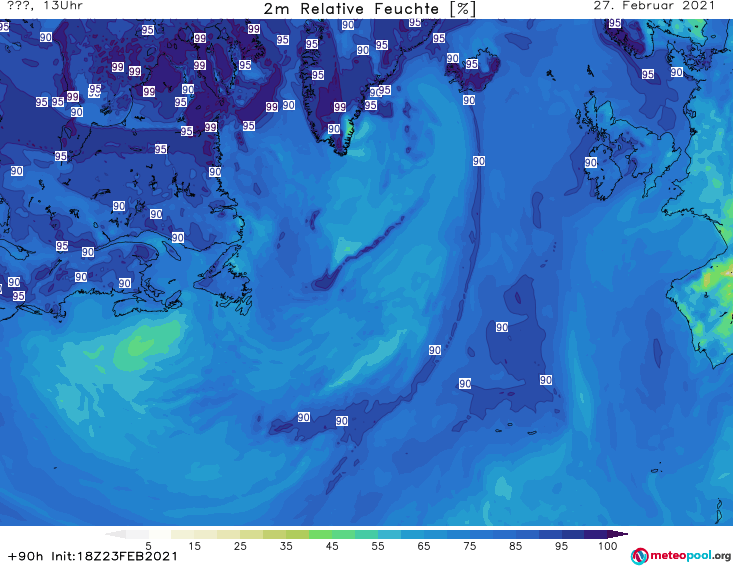The width and height of the screenshot is (733, 566).
Task: Click the legend value '65'
Action: point(424,546)
